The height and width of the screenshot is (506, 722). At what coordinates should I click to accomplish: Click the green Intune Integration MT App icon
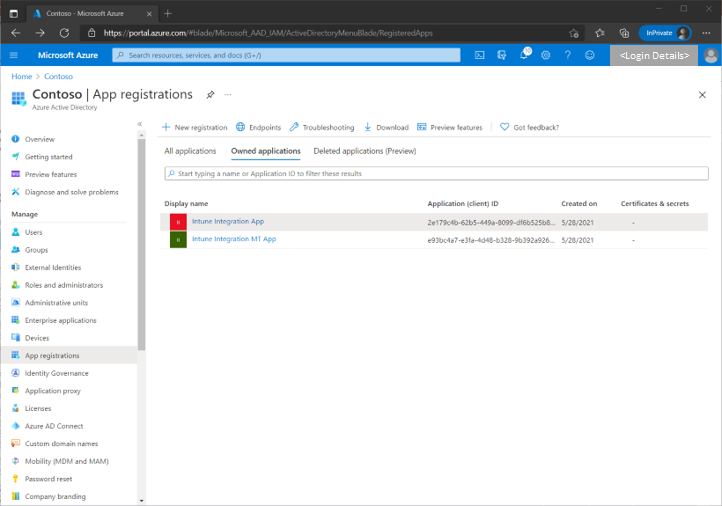pos(178,240)
